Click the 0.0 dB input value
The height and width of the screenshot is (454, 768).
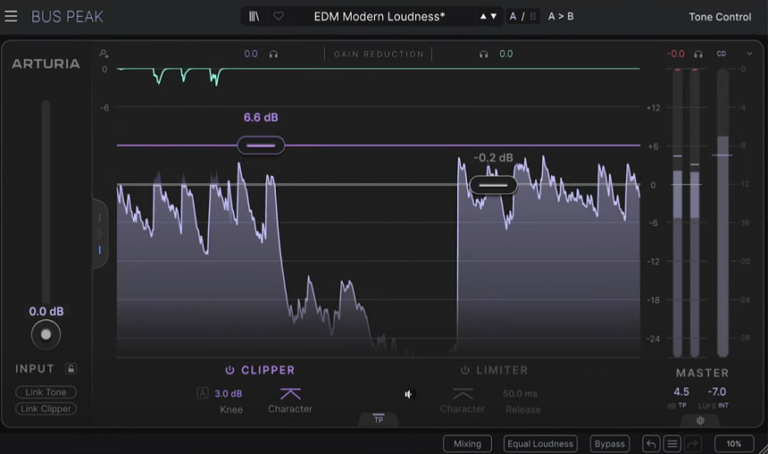point(46,311)
